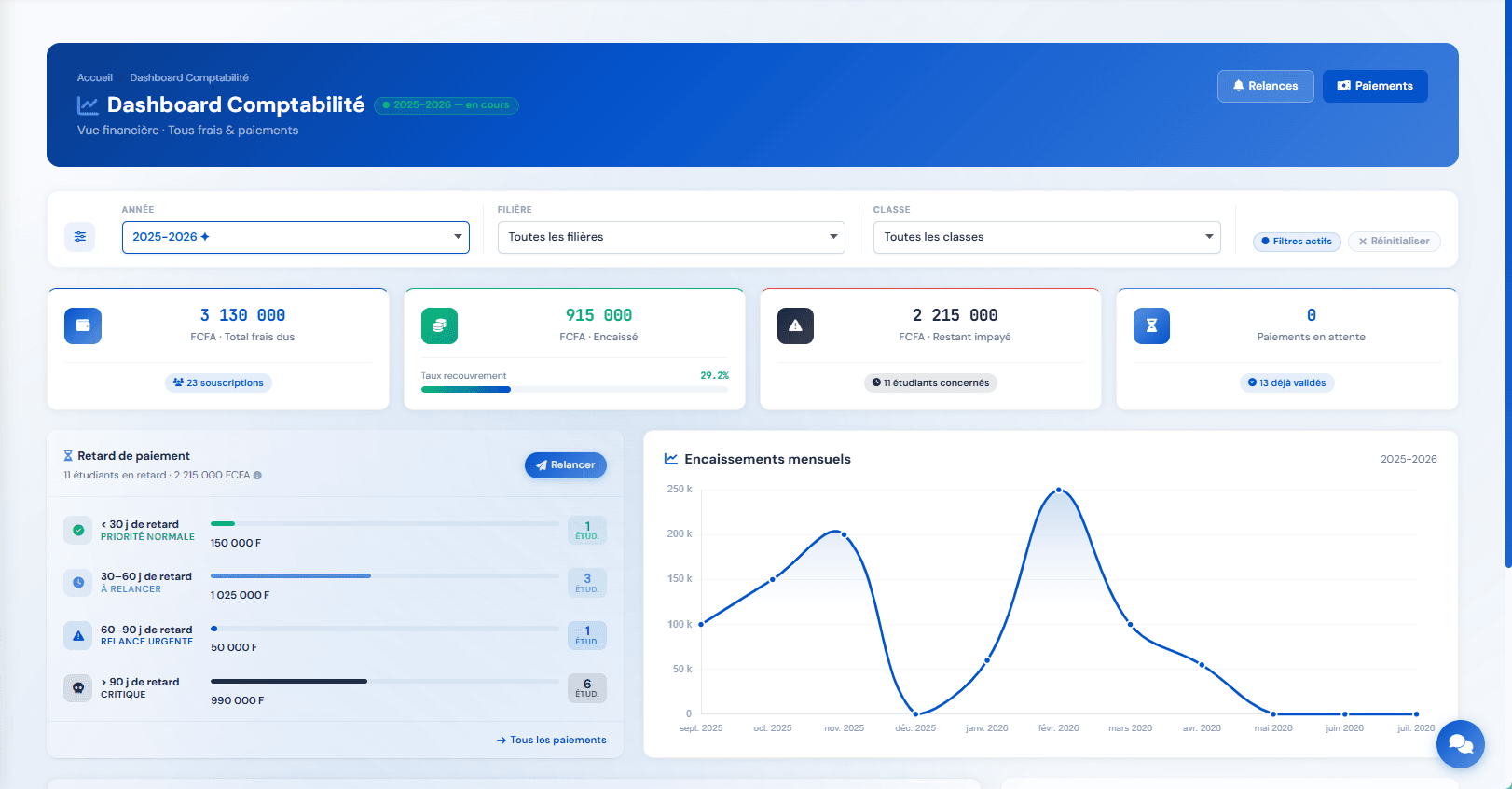The image size is (1512, 789).
Task: Click the skull icon for over 90 days late
Action: tap(78, 687)
